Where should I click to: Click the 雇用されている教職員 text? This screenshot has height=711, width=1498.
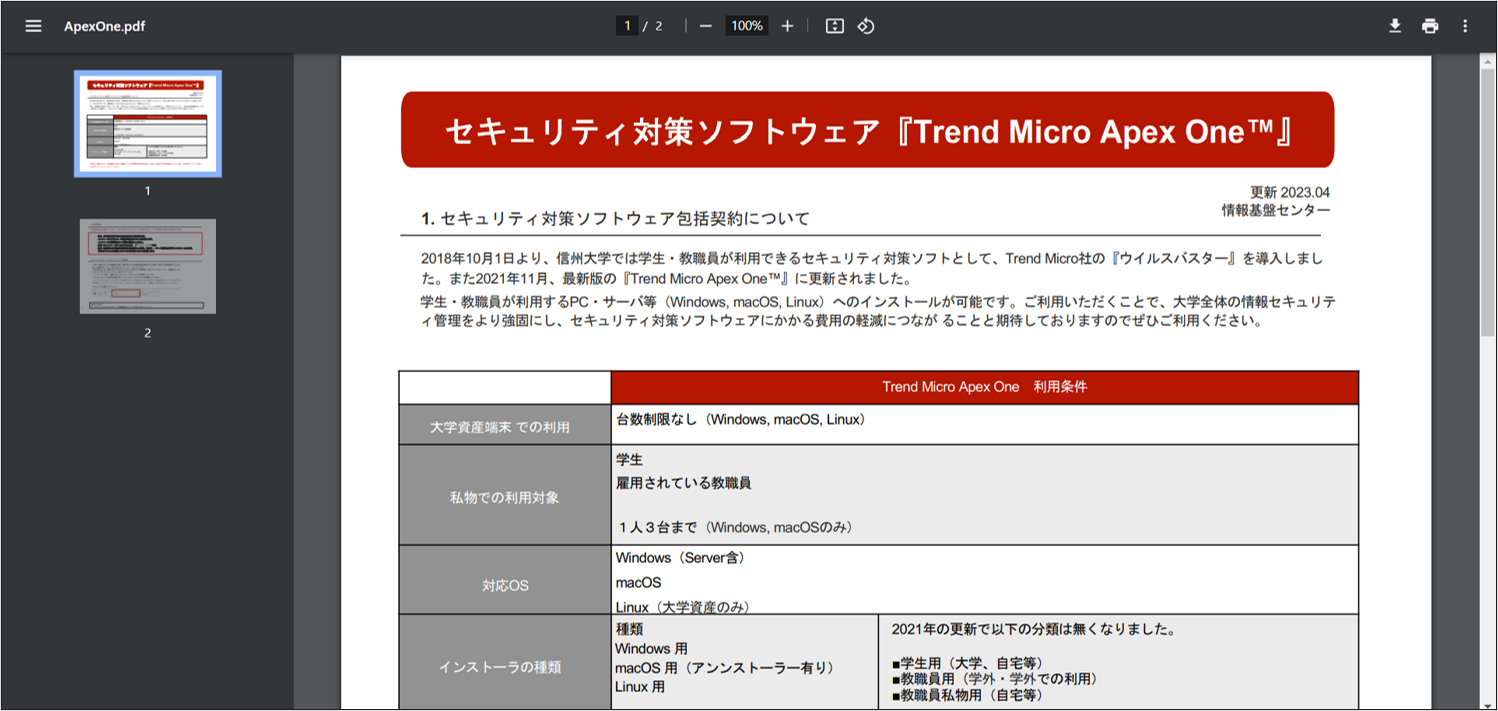tap(683, 483)
